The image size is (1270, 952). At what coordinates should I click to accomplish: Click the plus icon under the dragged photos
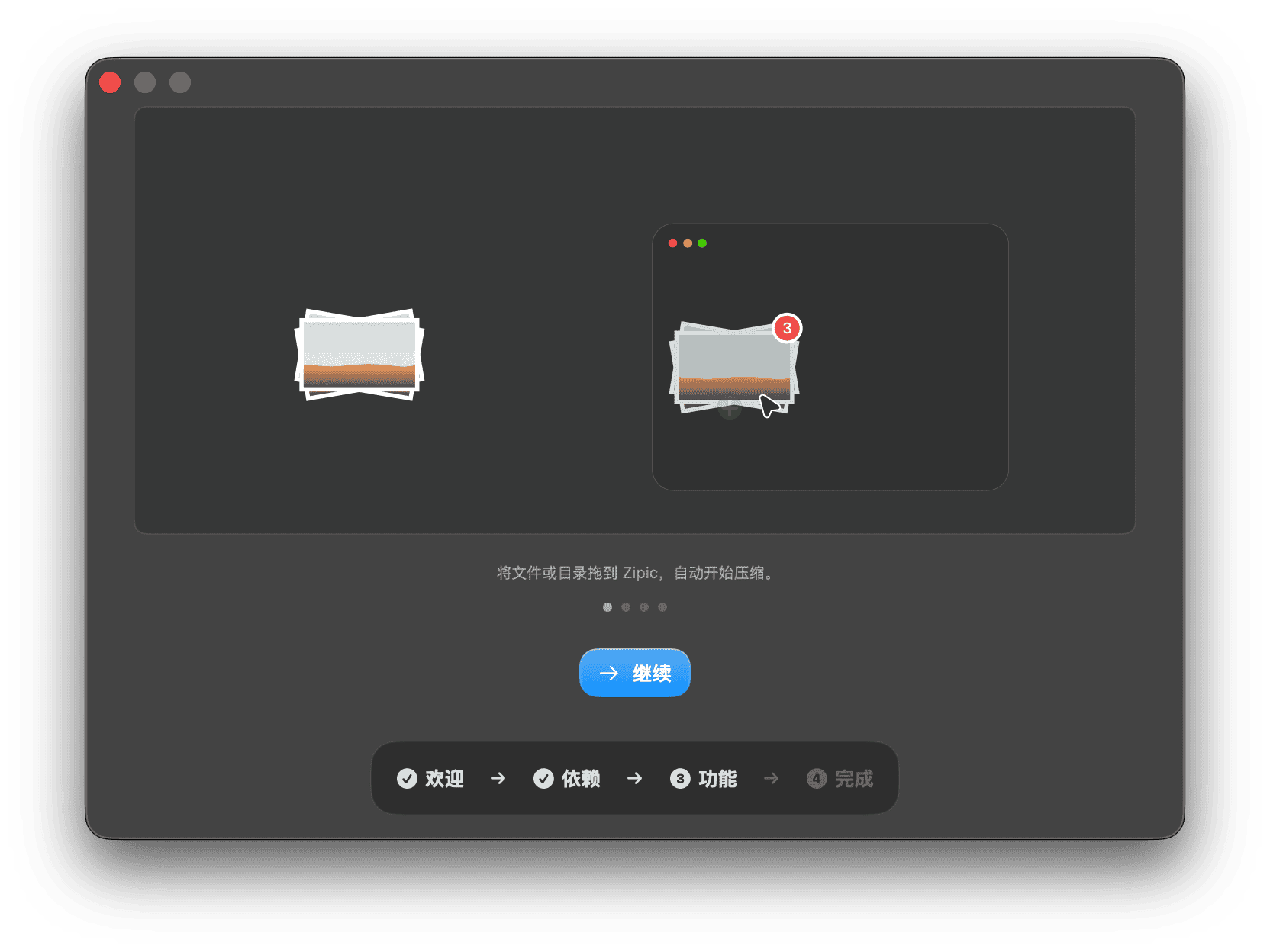[730, 410]
